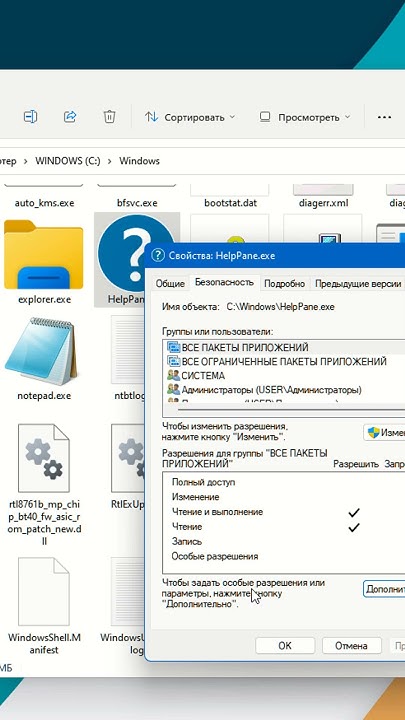
Task: Select the rtl8761b_mp_chip dll file icon
Action: point(44,458)
